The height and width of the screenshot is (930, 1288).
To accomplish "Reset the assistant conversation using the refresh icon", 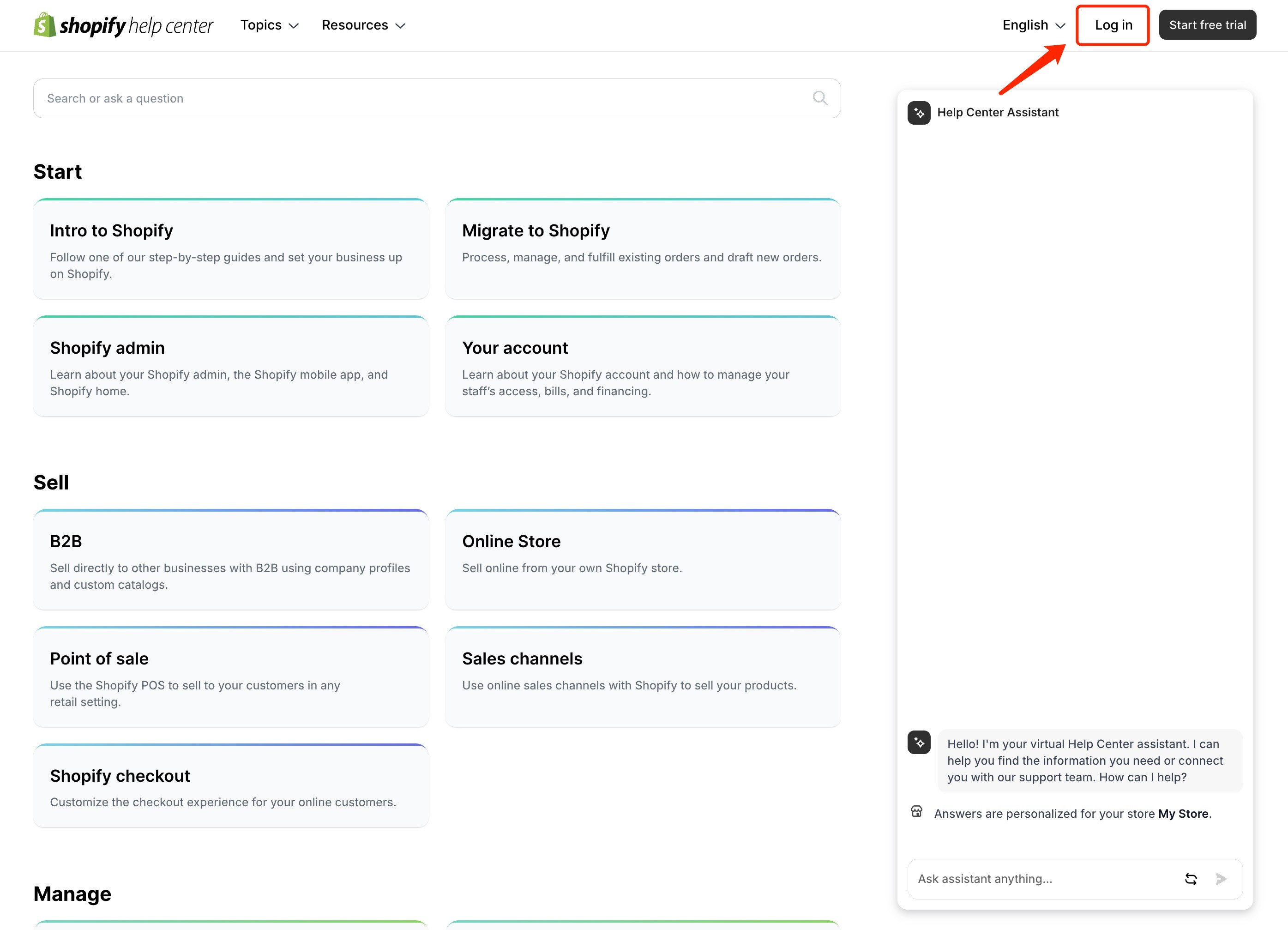I will 1191,879.
